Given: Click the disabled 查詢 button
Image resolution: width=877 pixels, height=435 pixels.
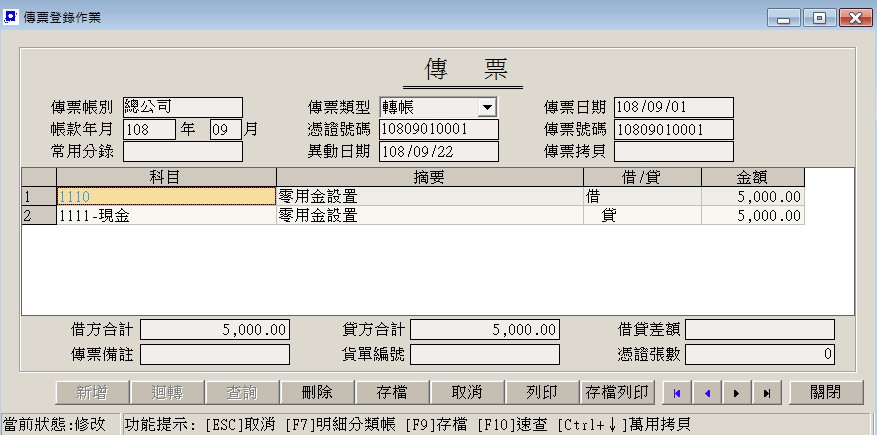Looking at the screenshot, I should (x=242, y=393).
